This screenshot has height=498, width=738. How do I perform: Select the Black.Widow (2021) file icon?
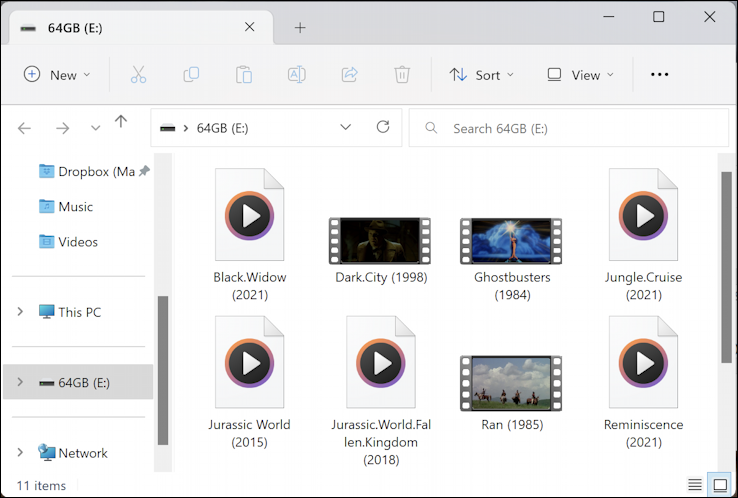pyautogui.click(x=249, y=215)
